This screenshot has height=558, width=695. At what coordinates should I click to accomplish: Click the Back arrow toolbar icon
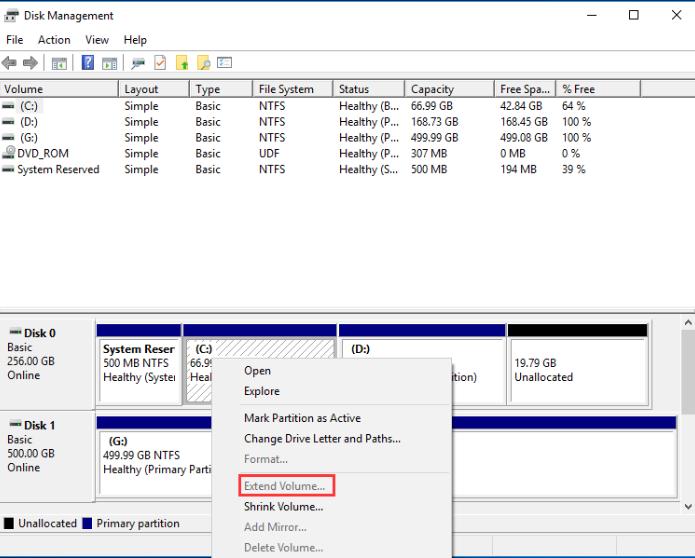pyautogui.click(x=9, y=63)
